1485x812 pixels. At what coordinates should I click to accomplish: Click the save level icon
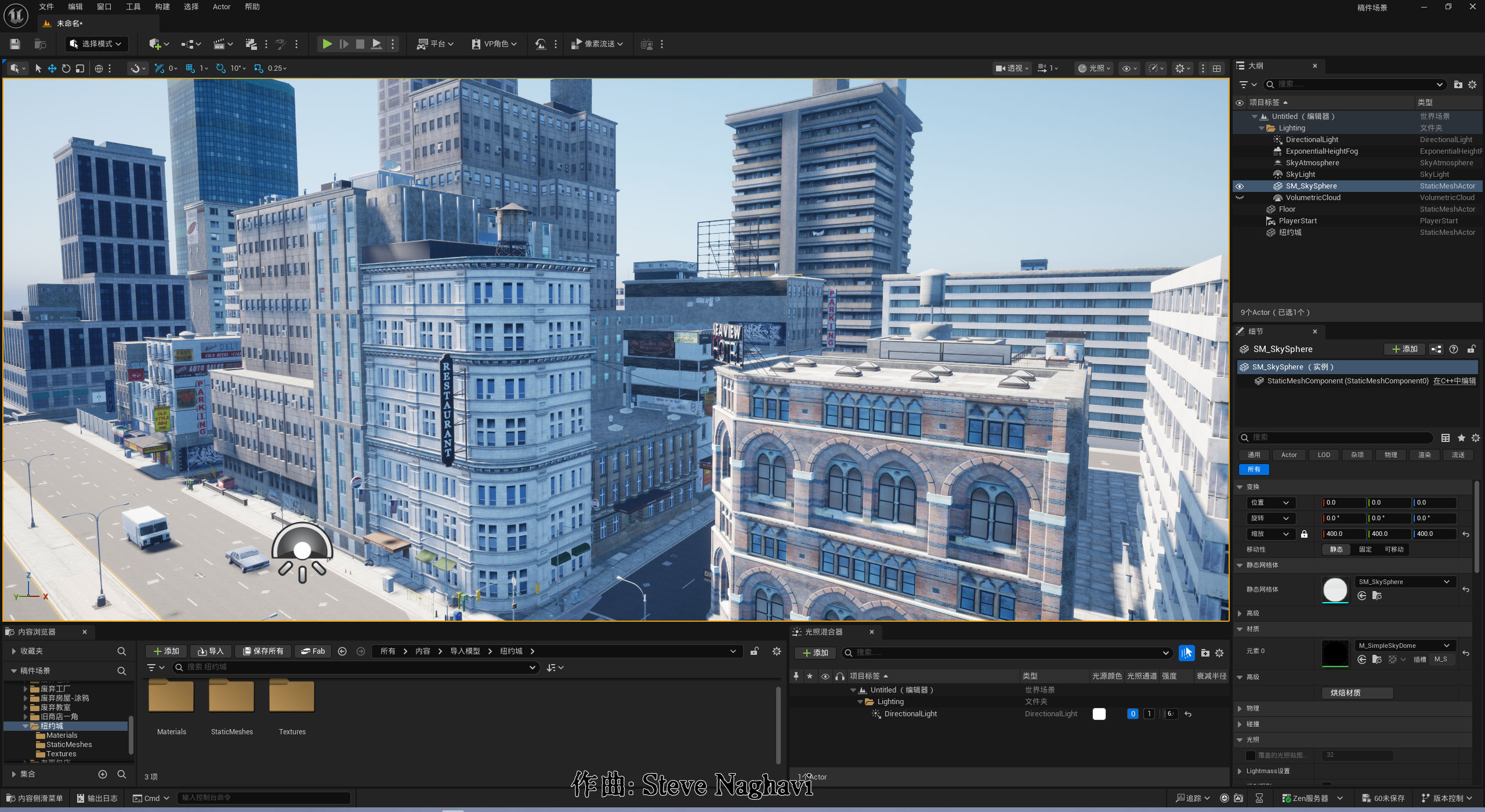pyautogui.click(x=15, y=44)
